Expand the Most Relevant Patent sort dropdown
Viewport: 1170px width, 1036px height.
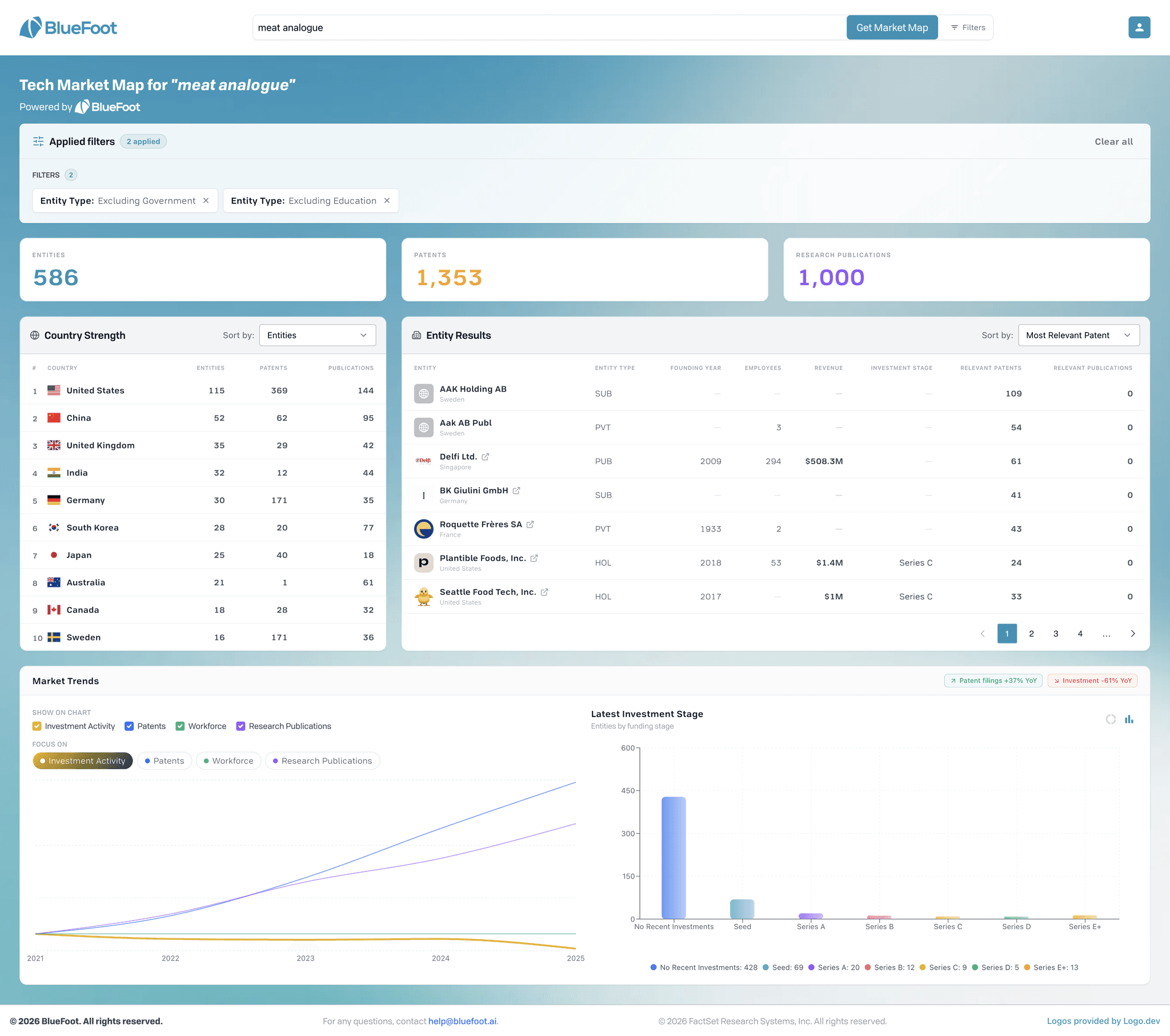[x=1079, y=335]
